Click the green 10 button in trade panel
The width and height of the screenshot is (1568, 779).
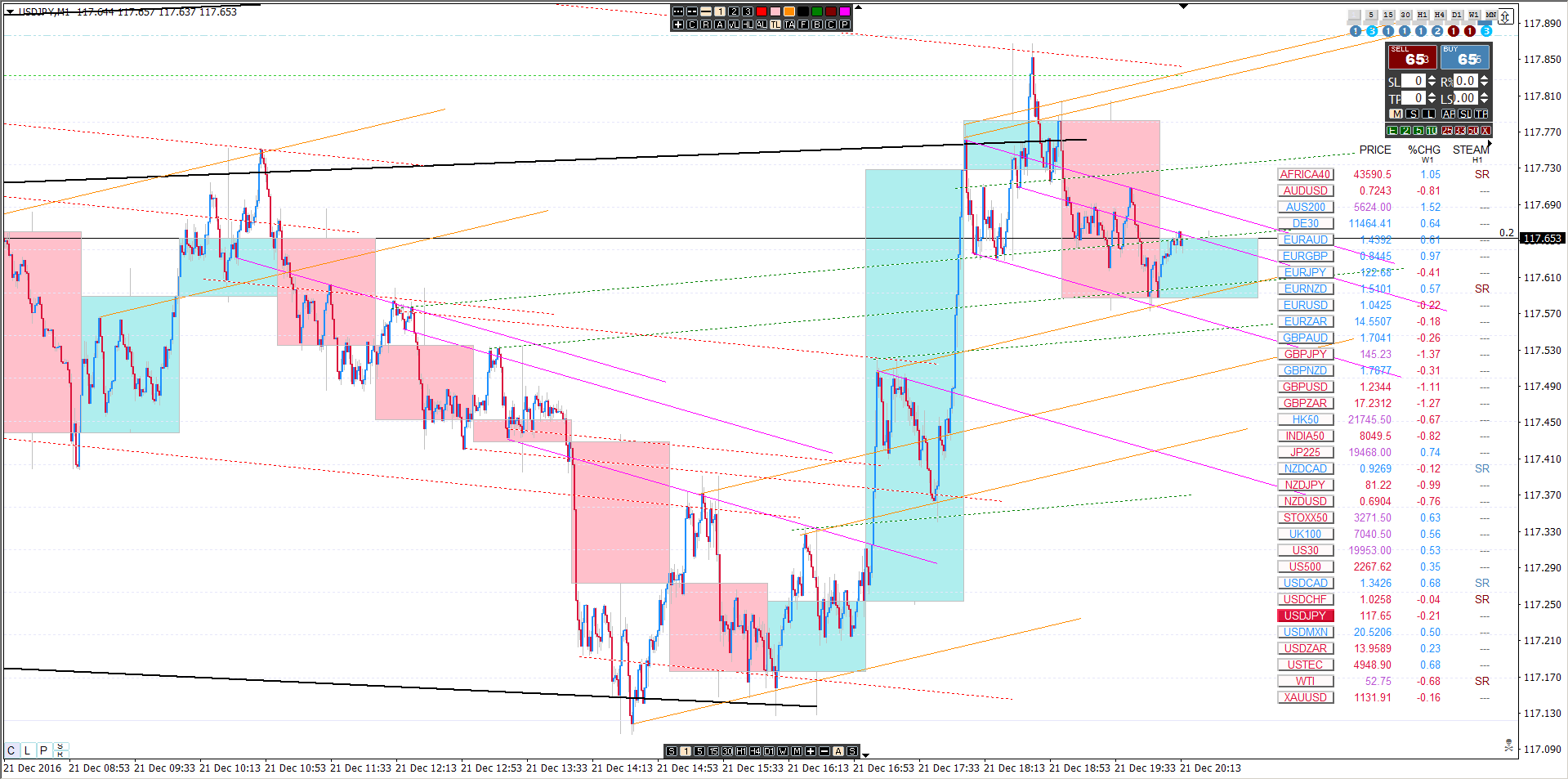click(x=1432, y=131)
